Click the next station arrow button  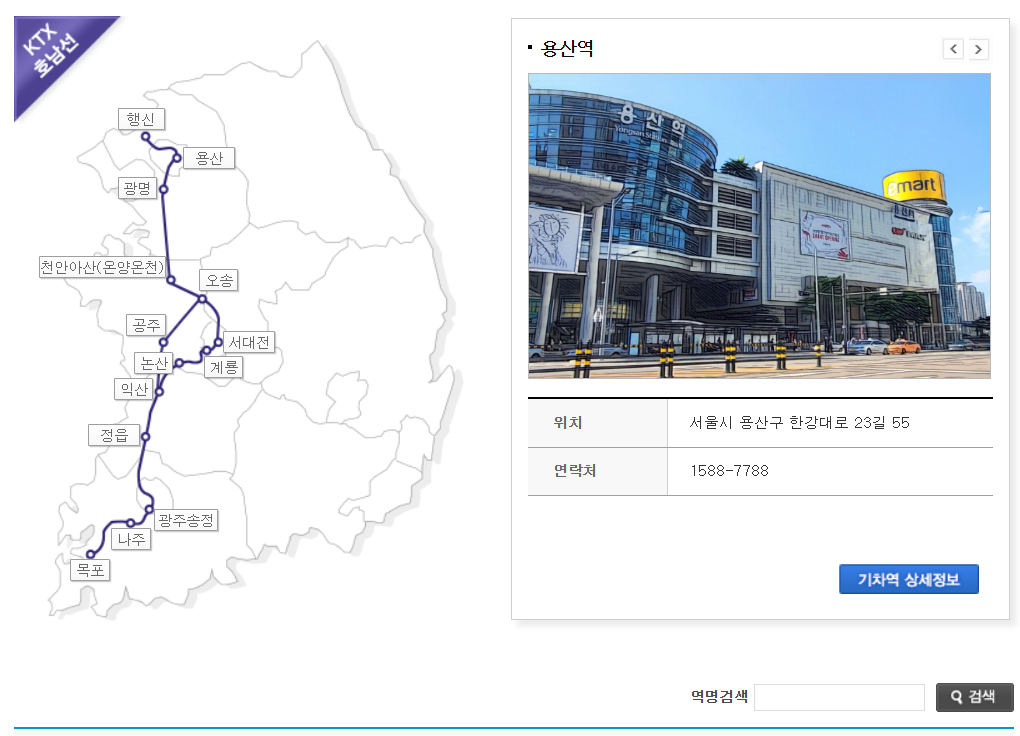[x=978, y=49]
